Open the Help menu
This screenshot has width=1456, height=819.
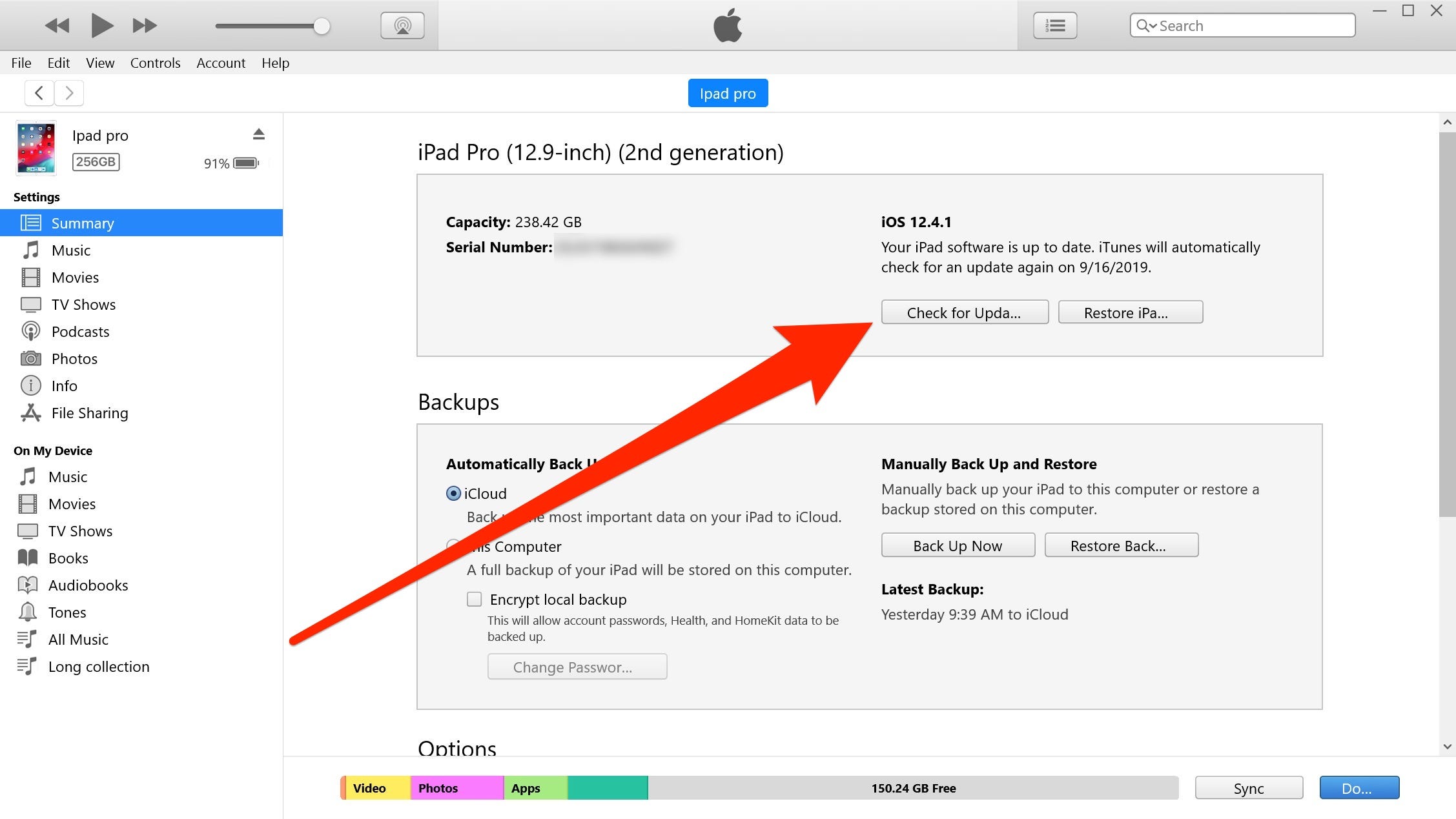[275, 63]
